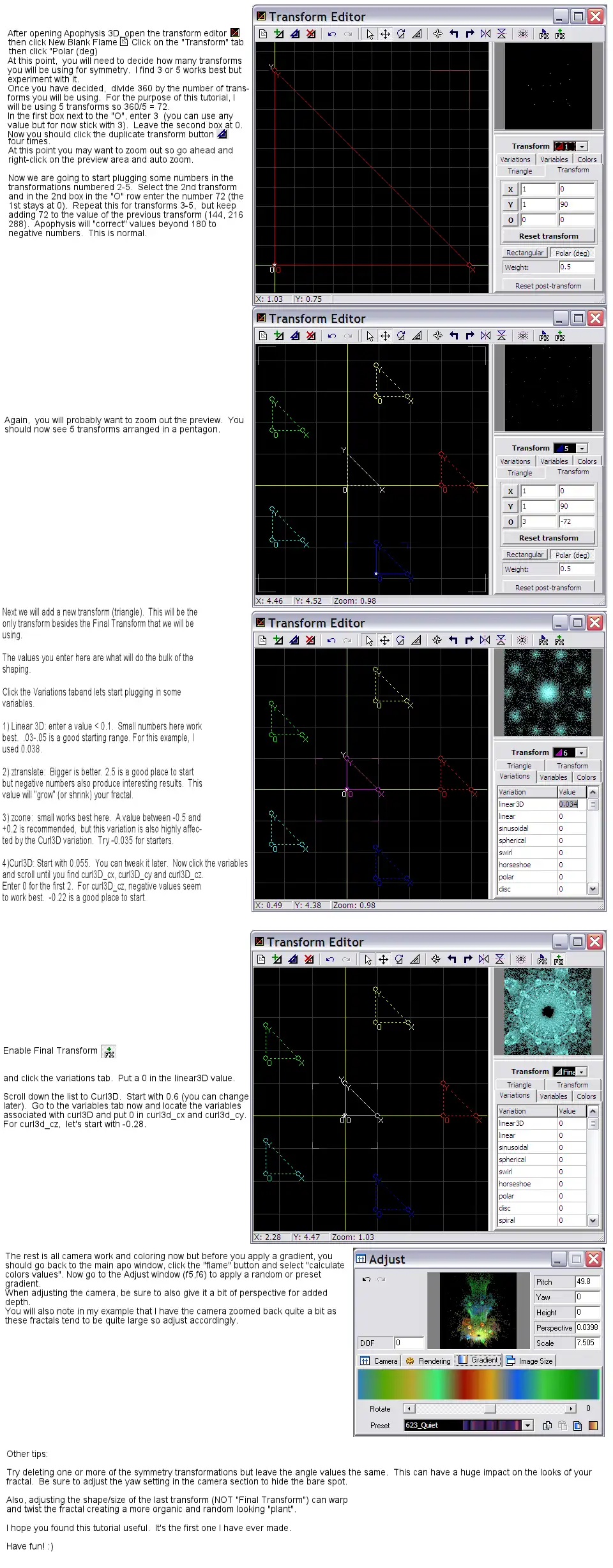The height and width of the screenshot is (1568, 613).
Task: Click the copy gradient icon in Adjust window
Action: (547, 1425)
